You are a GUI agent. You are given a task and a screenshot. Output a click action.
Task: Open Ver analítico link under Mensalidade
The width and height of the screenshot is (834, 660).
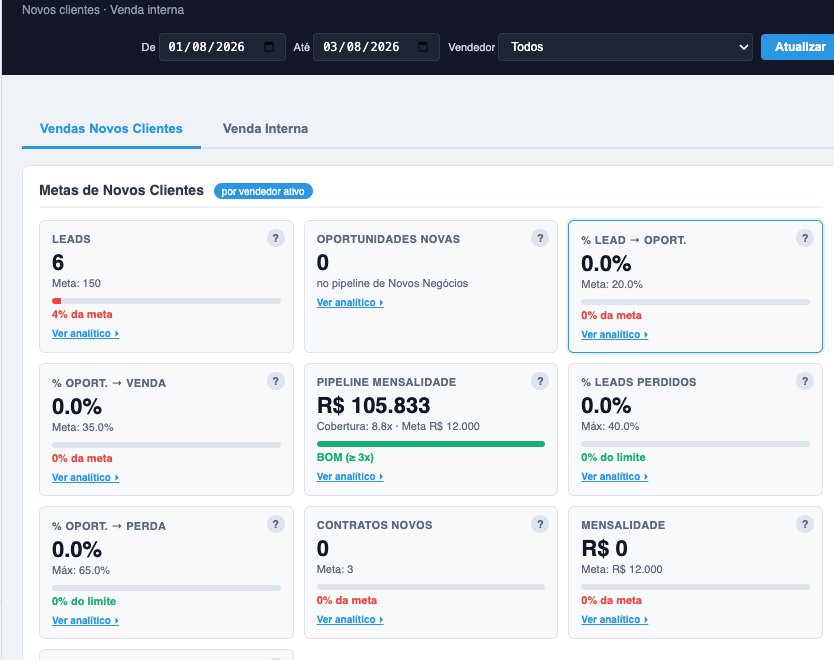pos(614,620)
